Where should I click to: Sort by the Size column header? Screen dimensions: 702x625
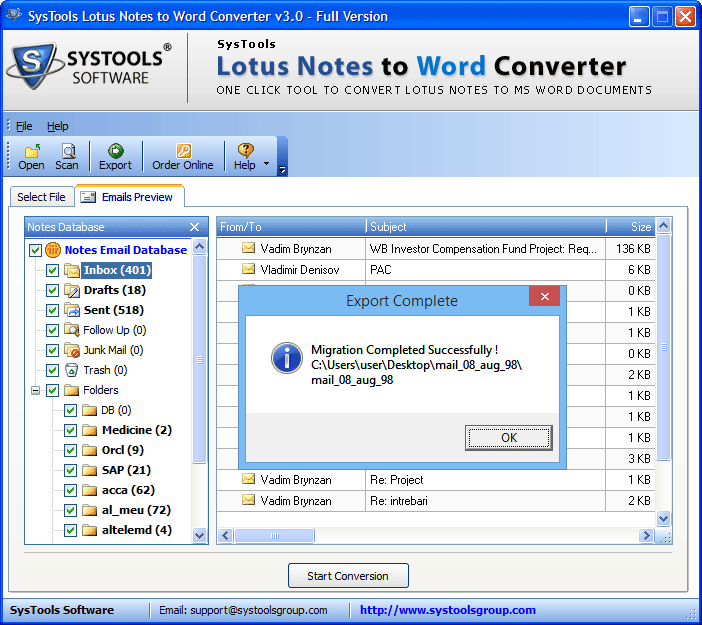631,227
